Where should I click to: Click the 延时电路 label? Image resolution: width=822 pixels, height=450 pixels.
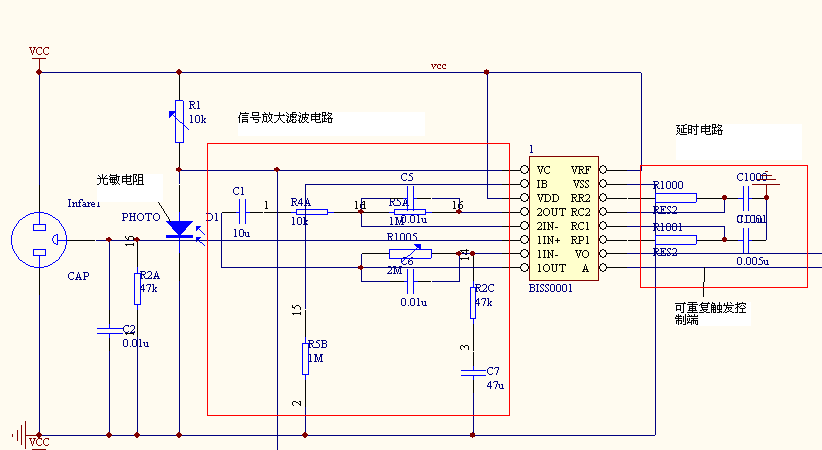coord(699,130)
